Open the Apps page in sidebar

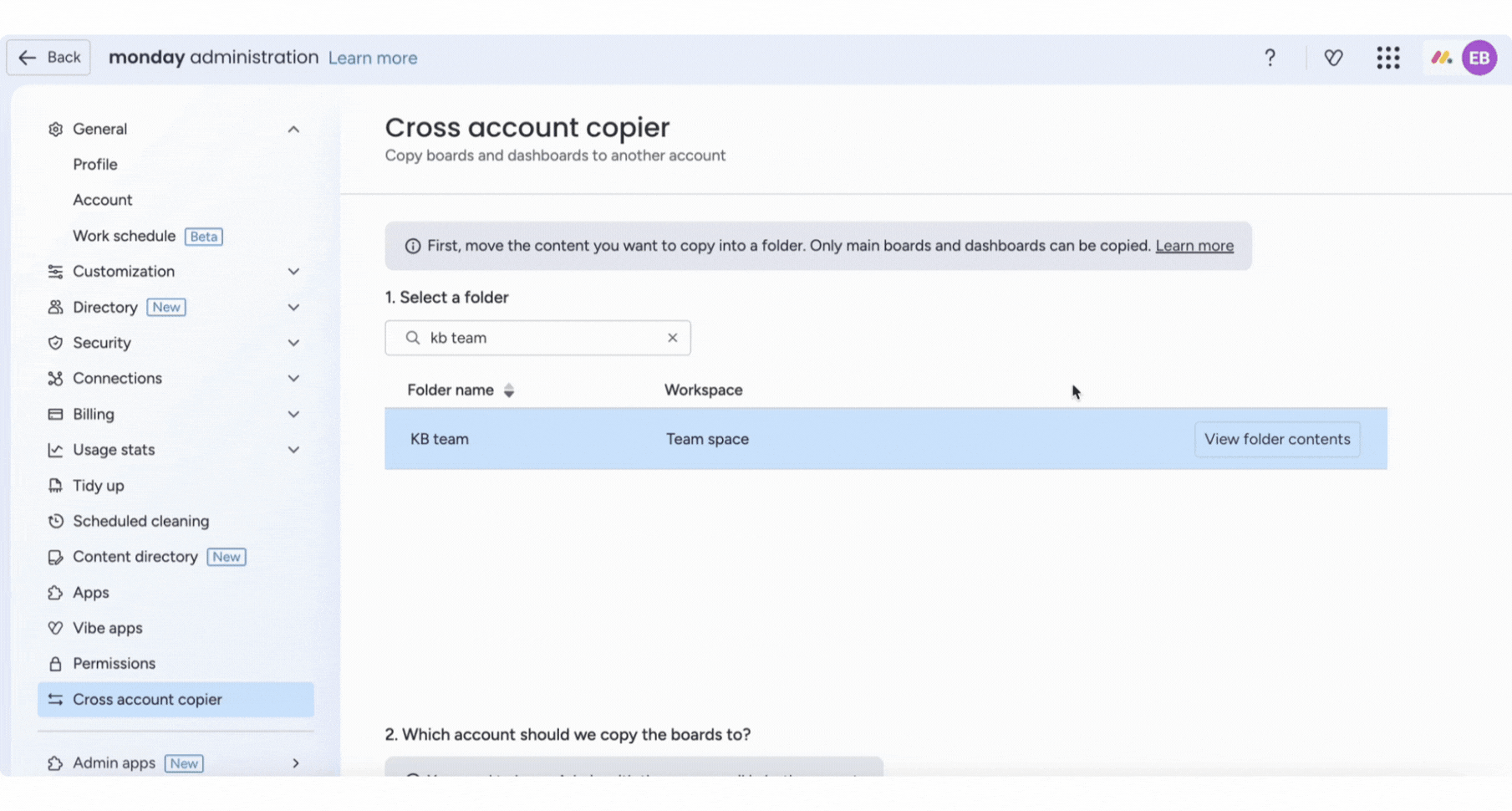pos(91,593)
